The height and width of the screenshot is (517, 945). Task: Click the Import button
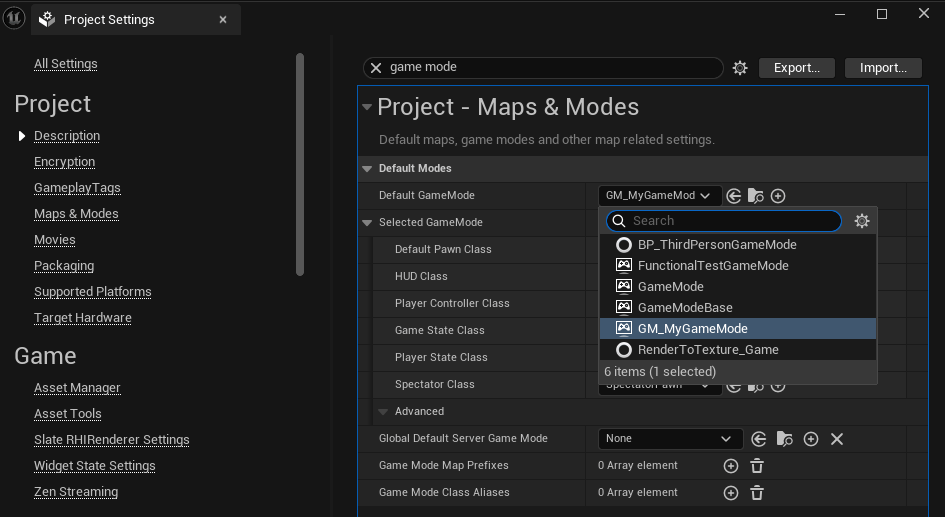(x=883, y=68)
